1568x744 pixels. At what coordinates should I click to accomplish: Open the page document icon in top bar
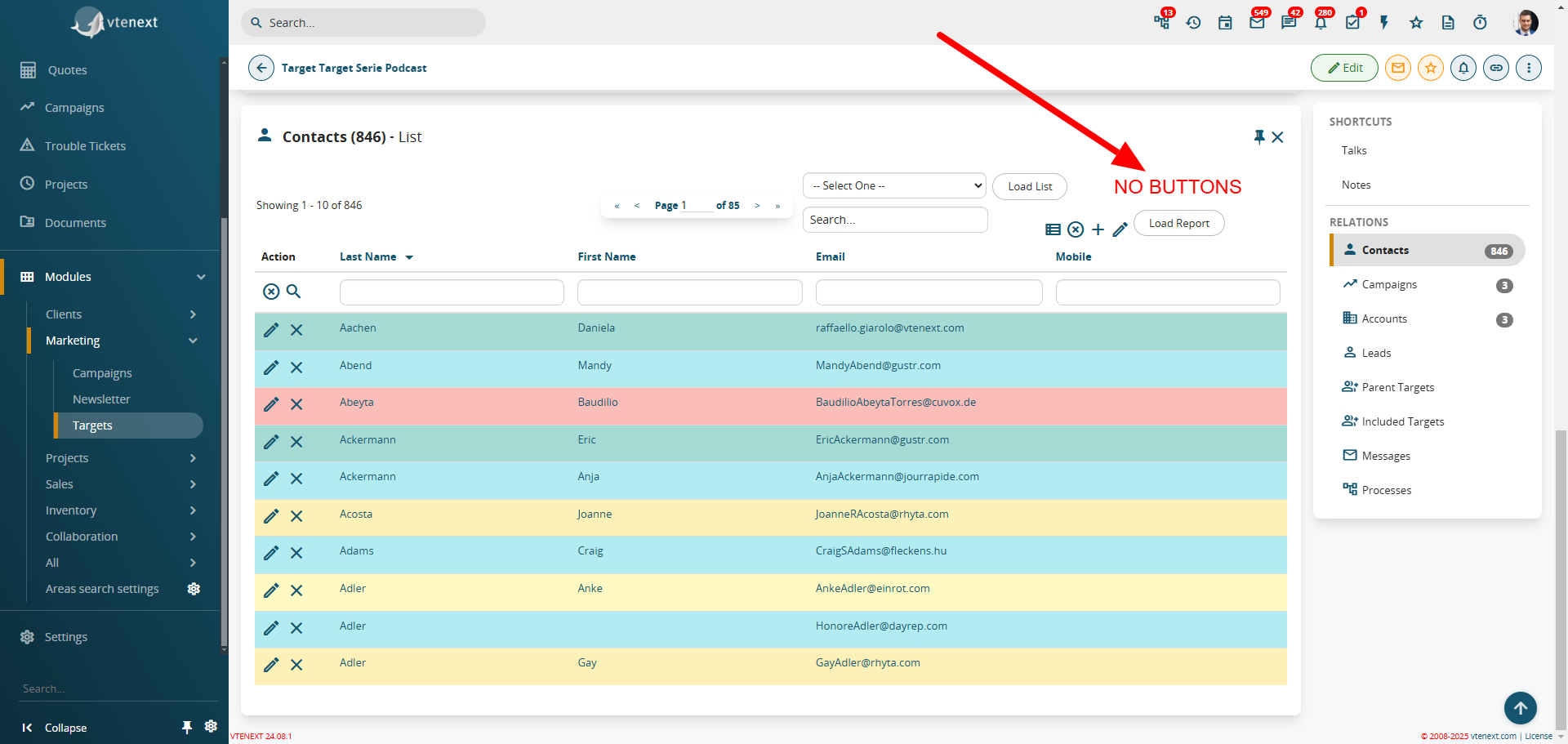click(1448, 23)
